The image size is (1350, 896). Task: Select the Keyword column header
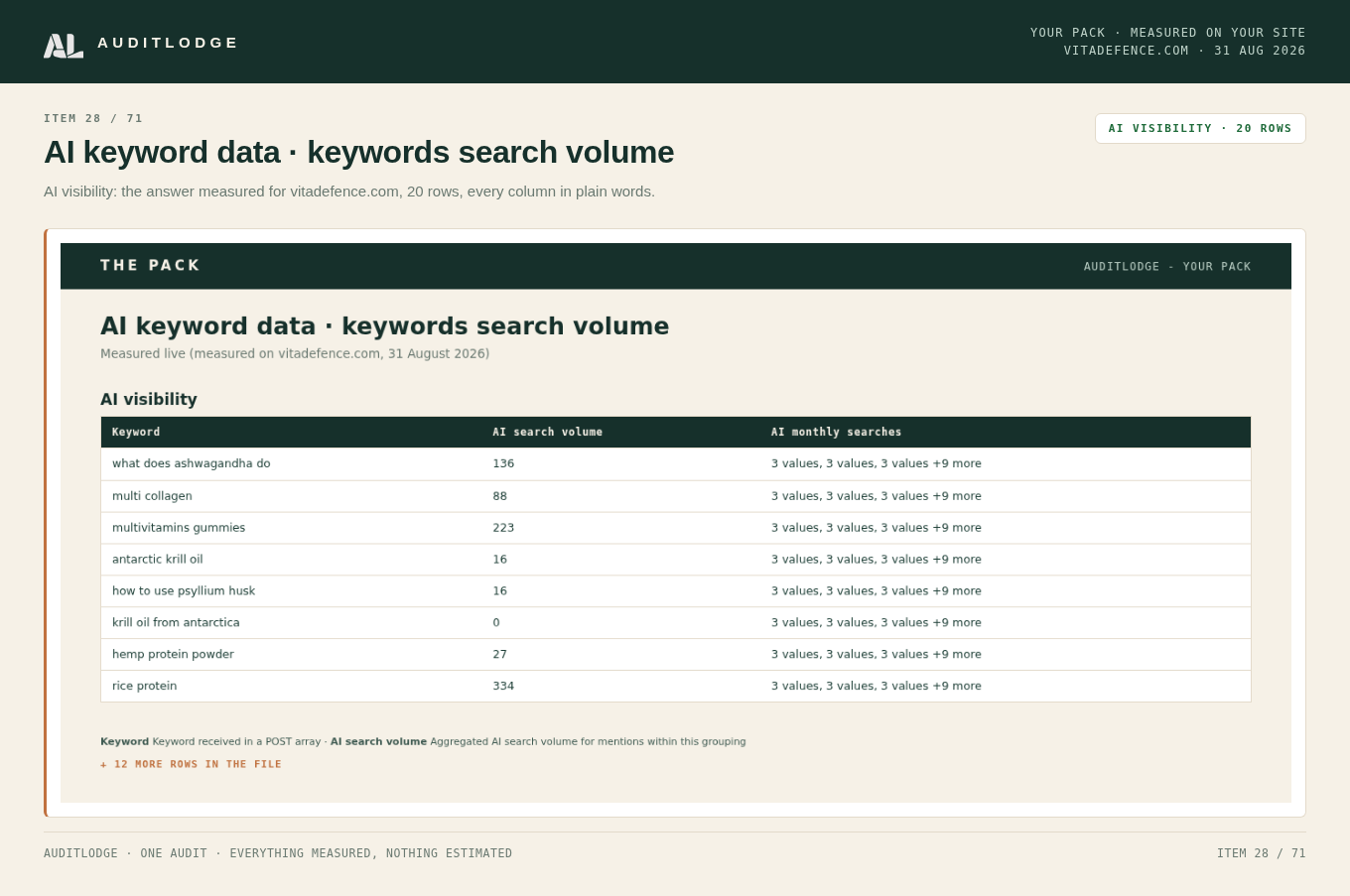[x=136, y=433]
